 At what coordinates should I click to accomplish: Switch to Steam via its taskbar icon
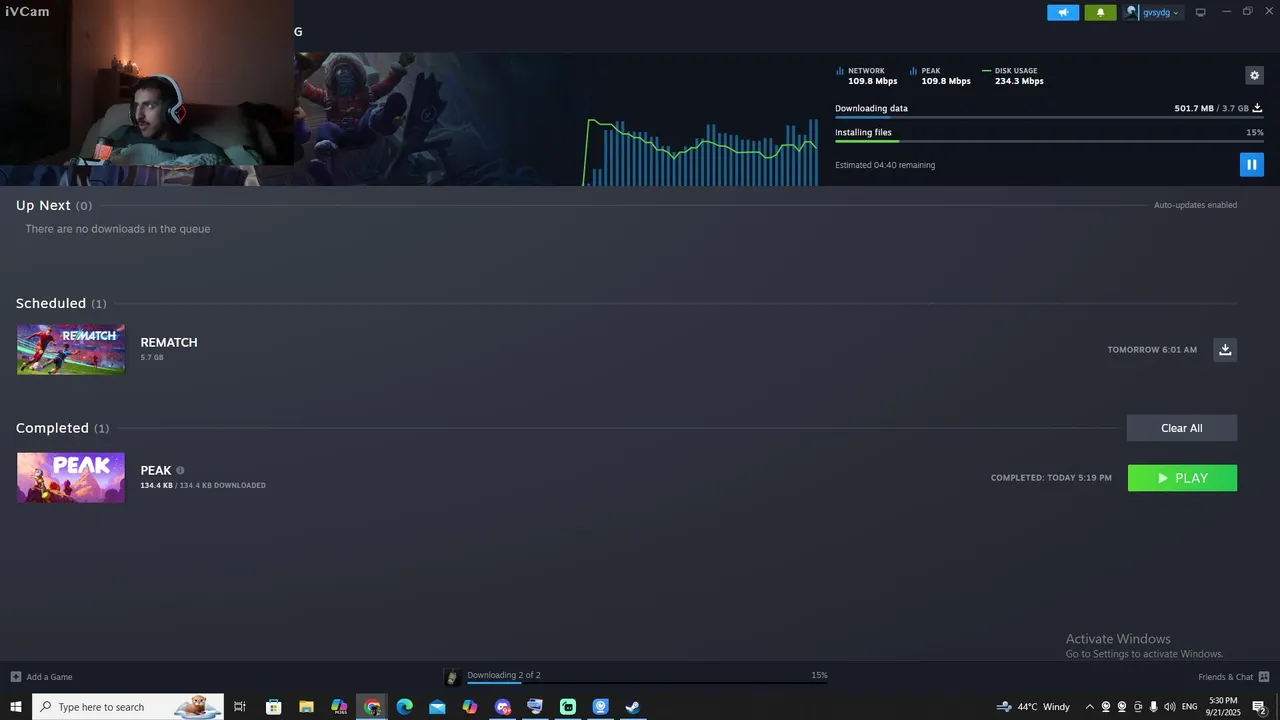pyautogui.click(x=633, y=707)
